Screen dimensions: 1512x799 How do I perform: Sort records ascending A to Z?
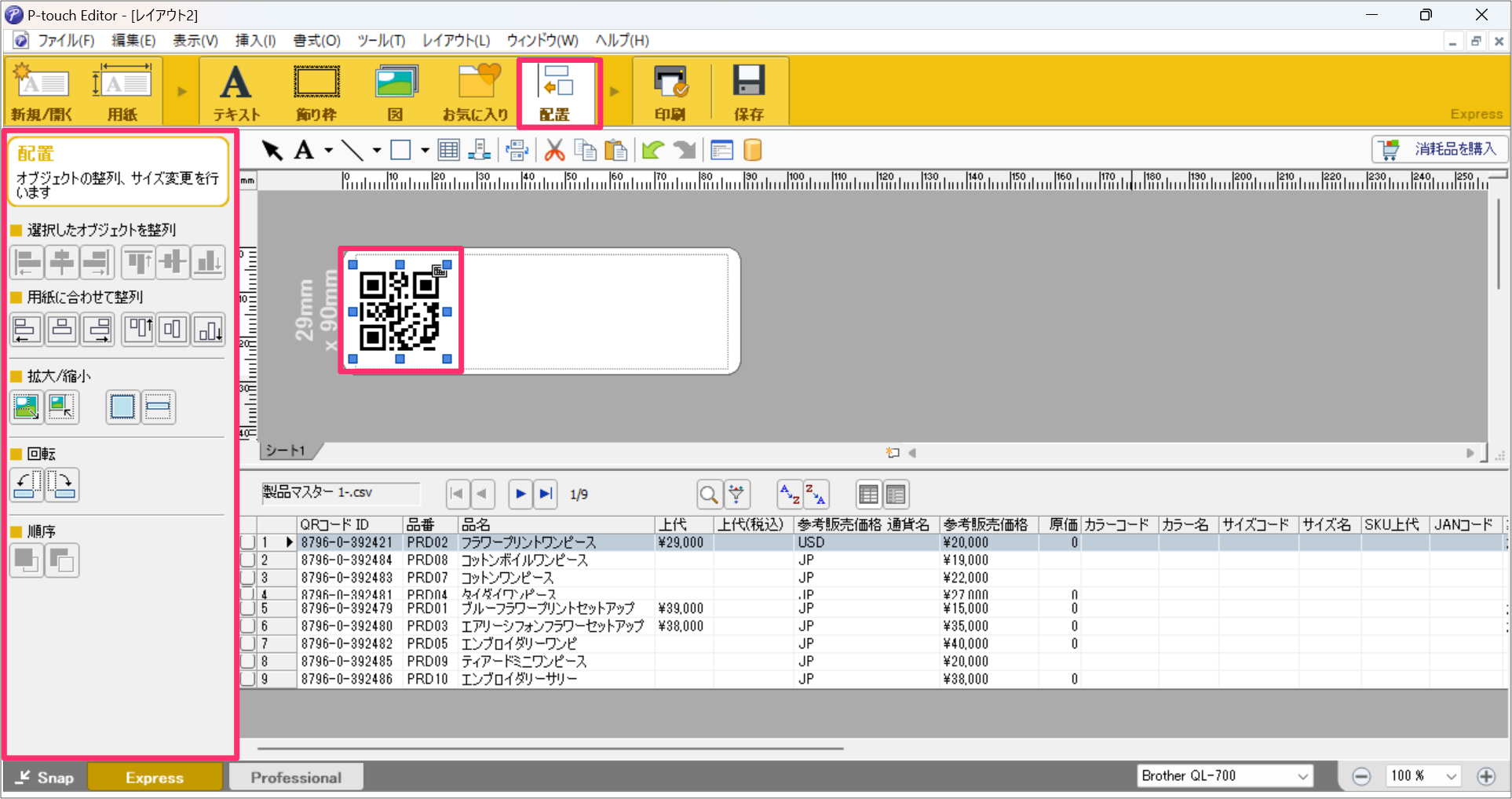coord(791,494)
